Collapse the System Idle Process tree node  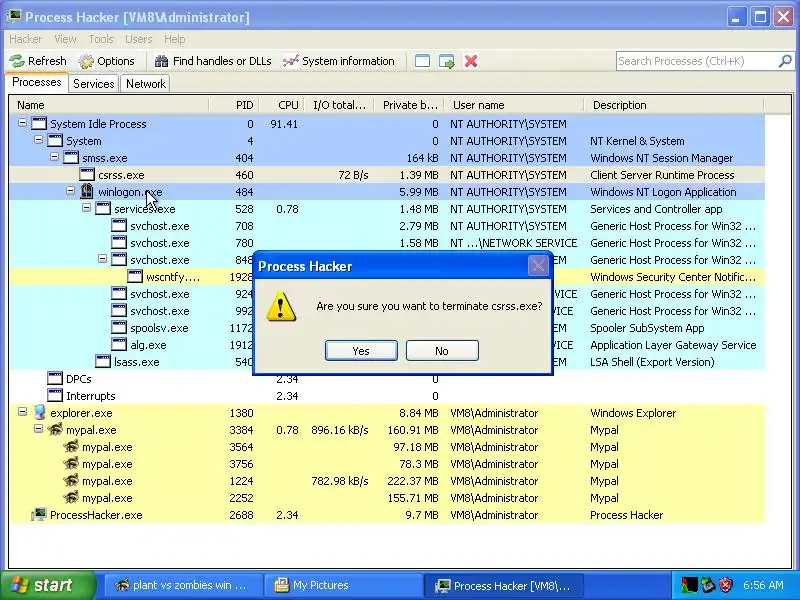[22, 122]
